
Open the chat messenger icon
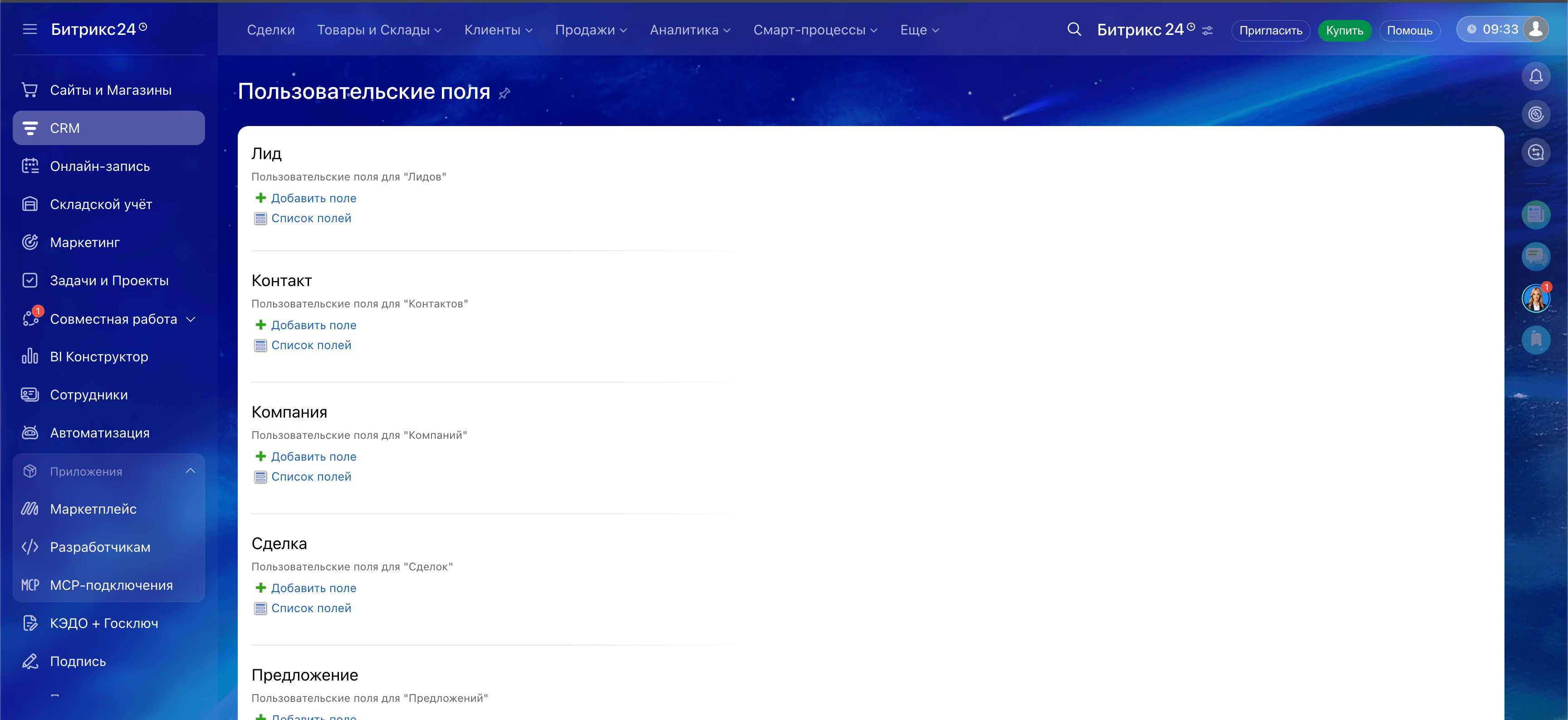click(x=1536, y=257)
